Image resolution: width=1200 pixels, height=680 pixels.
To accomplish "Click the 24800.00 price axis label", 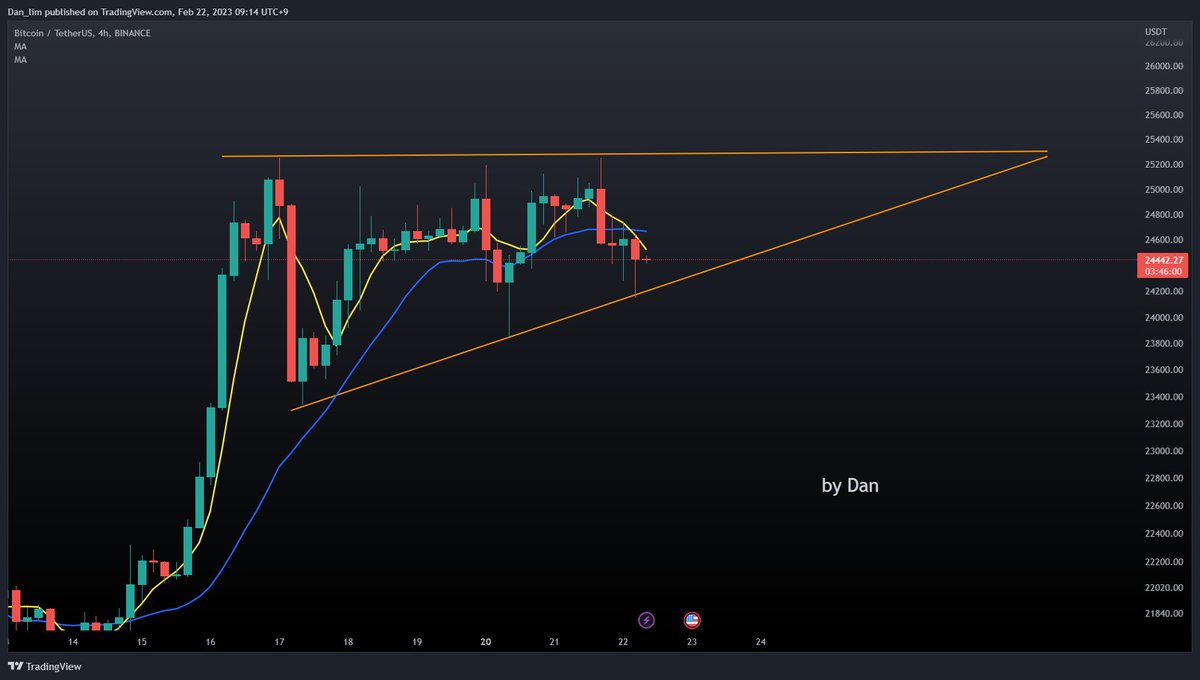I will pyautogui.click(x=1163, y=214).
